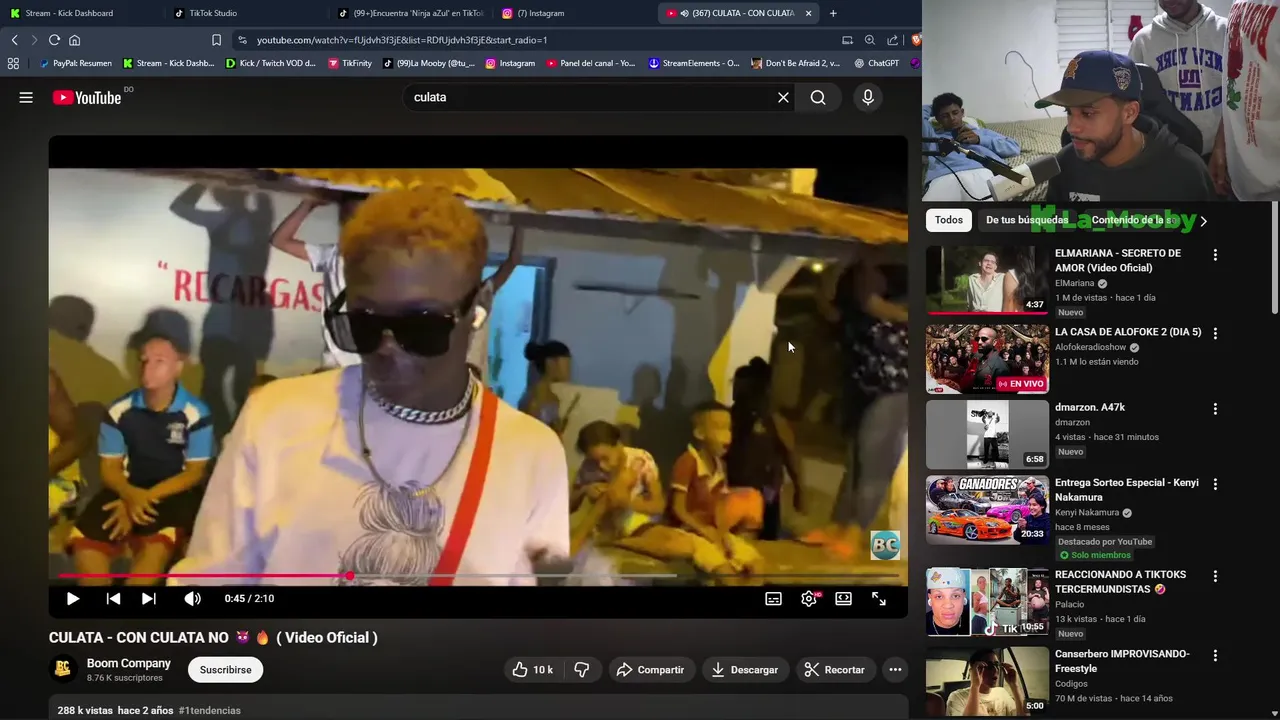Open the browser zoom control
1280x720 pixels.
(869, 40)
